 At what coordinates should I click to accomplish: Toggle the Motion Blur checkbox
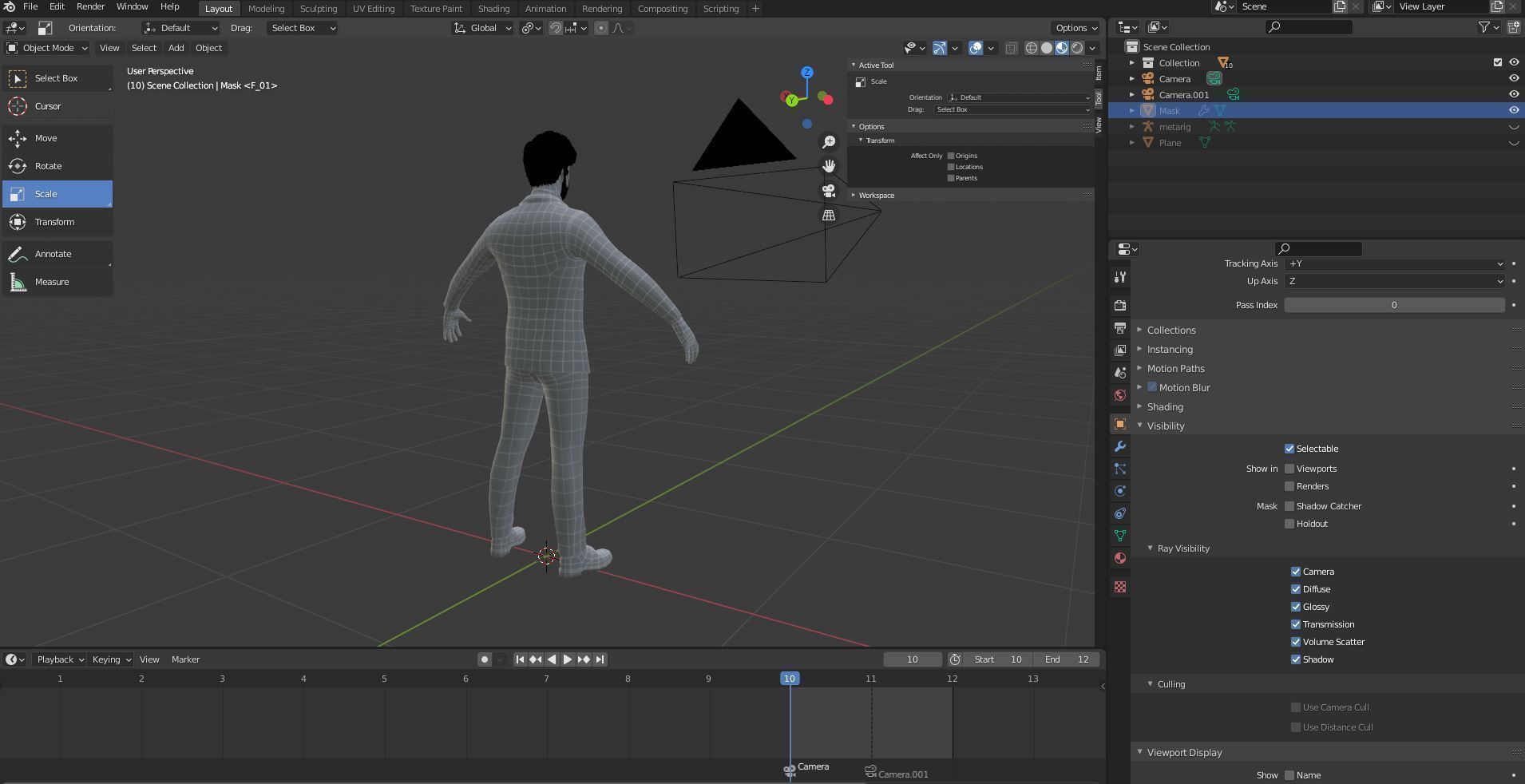[x=1151, y=387]
